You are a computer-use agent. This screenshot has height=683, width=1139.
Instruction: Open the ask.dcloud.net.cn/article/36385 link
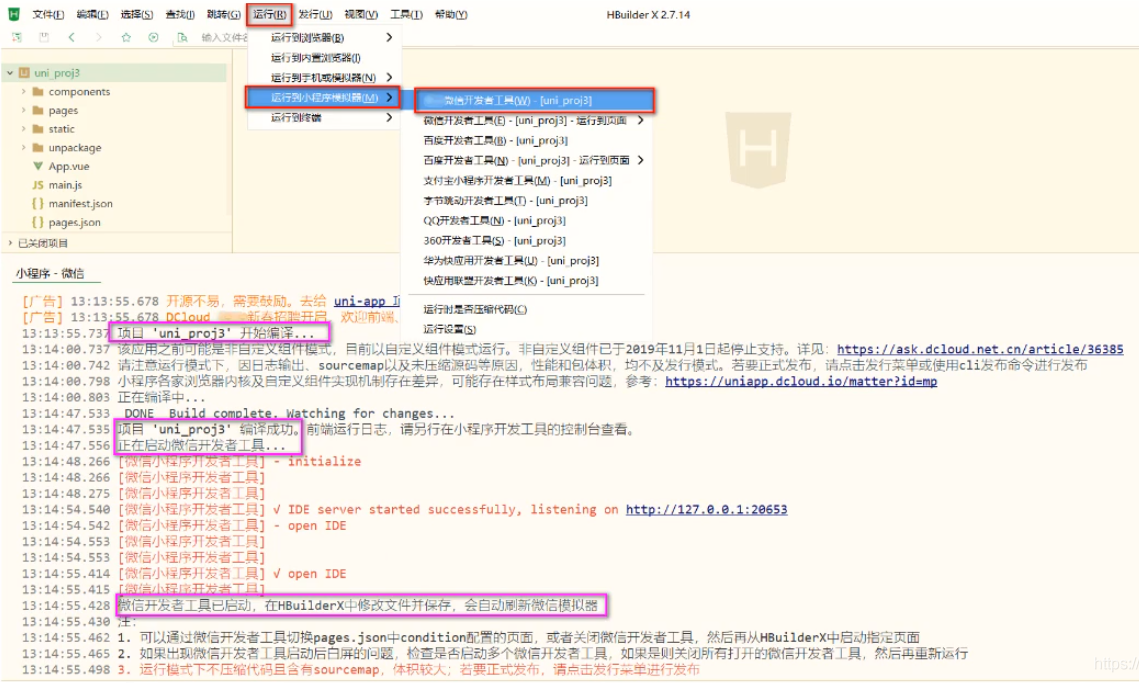980,349
